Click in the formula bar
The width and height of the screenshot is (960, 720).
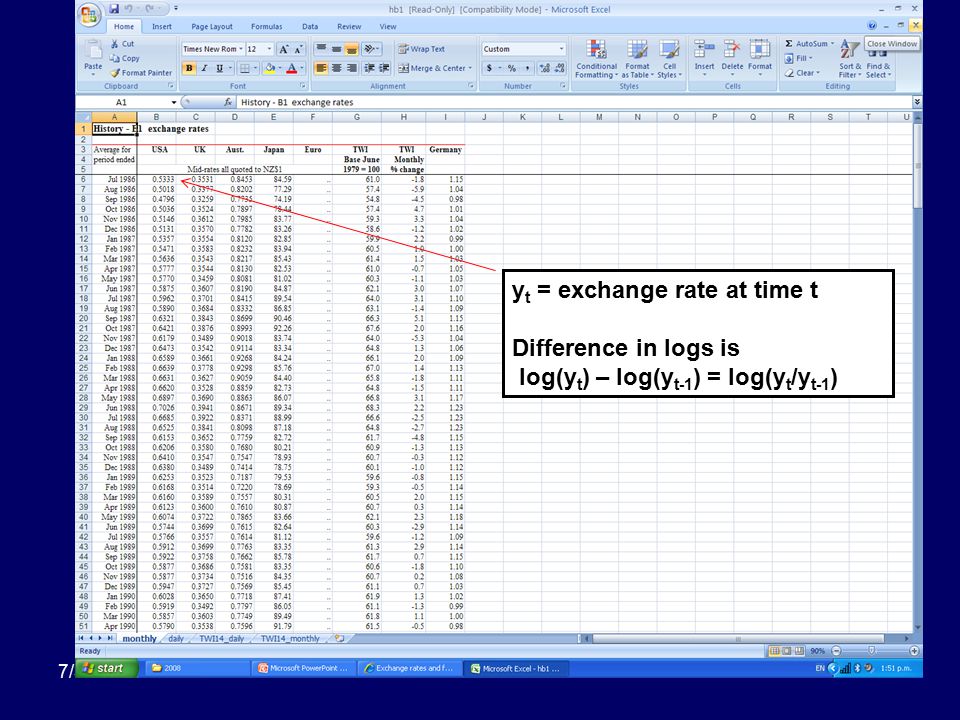click(574, 102)
